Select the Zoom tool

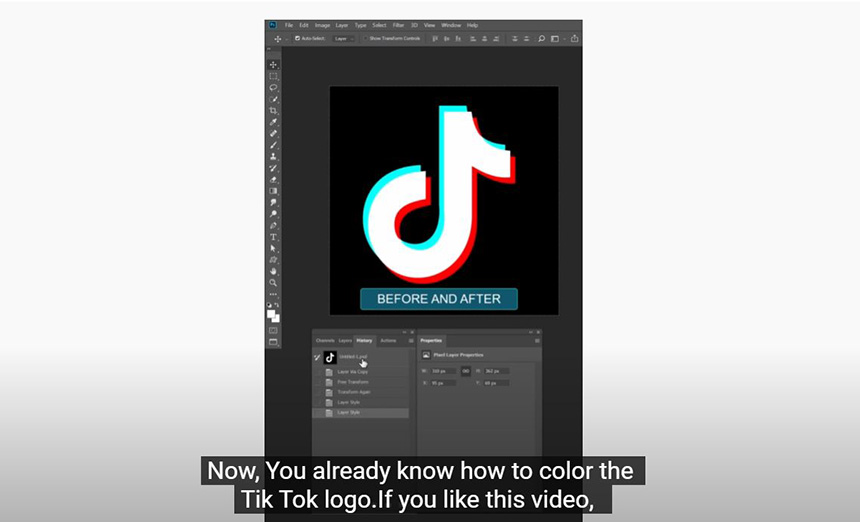(x=273, y=283)
